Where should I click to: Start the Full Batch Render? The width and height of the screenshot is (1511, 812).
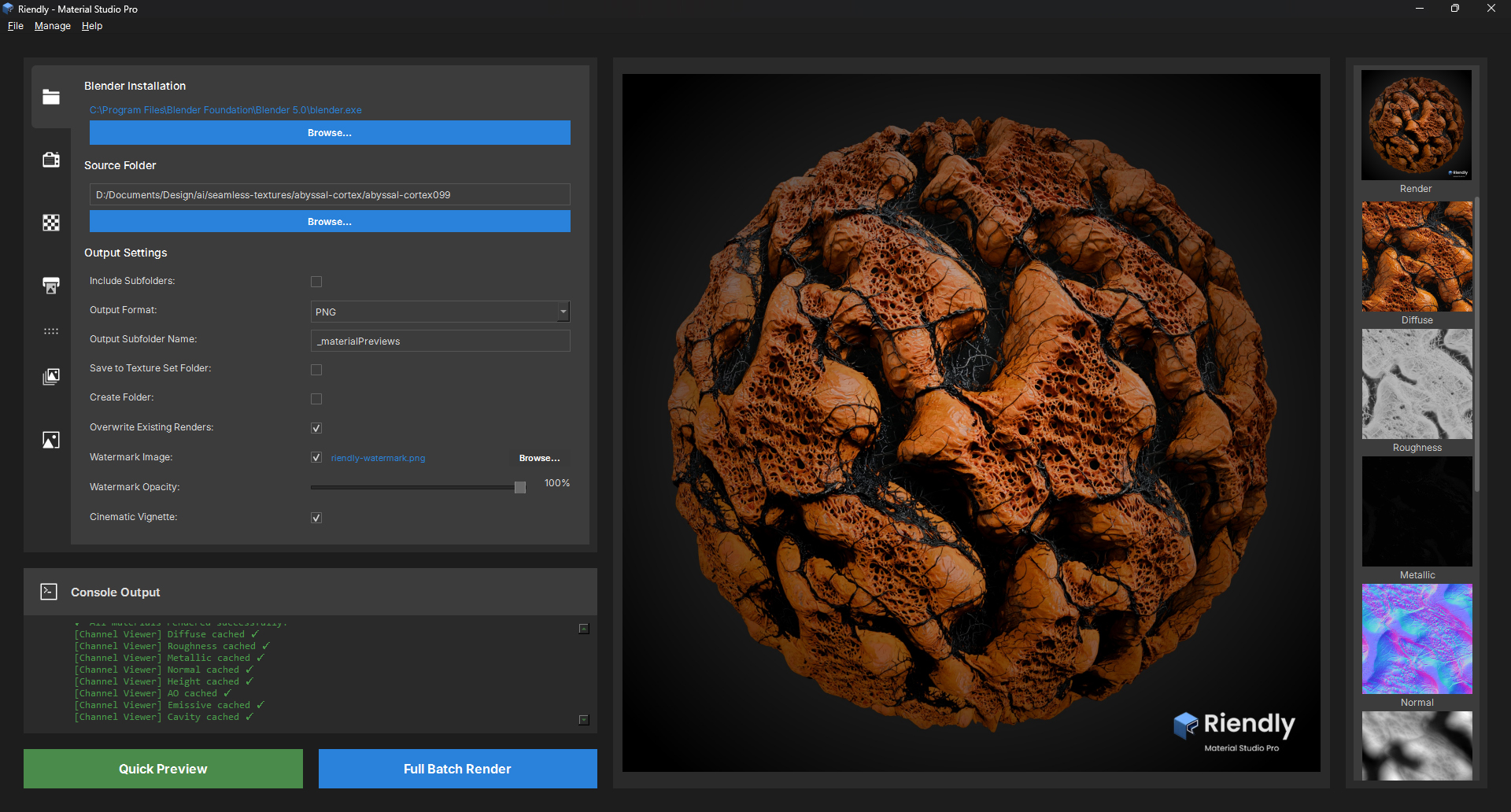click(x=458, y=769)
